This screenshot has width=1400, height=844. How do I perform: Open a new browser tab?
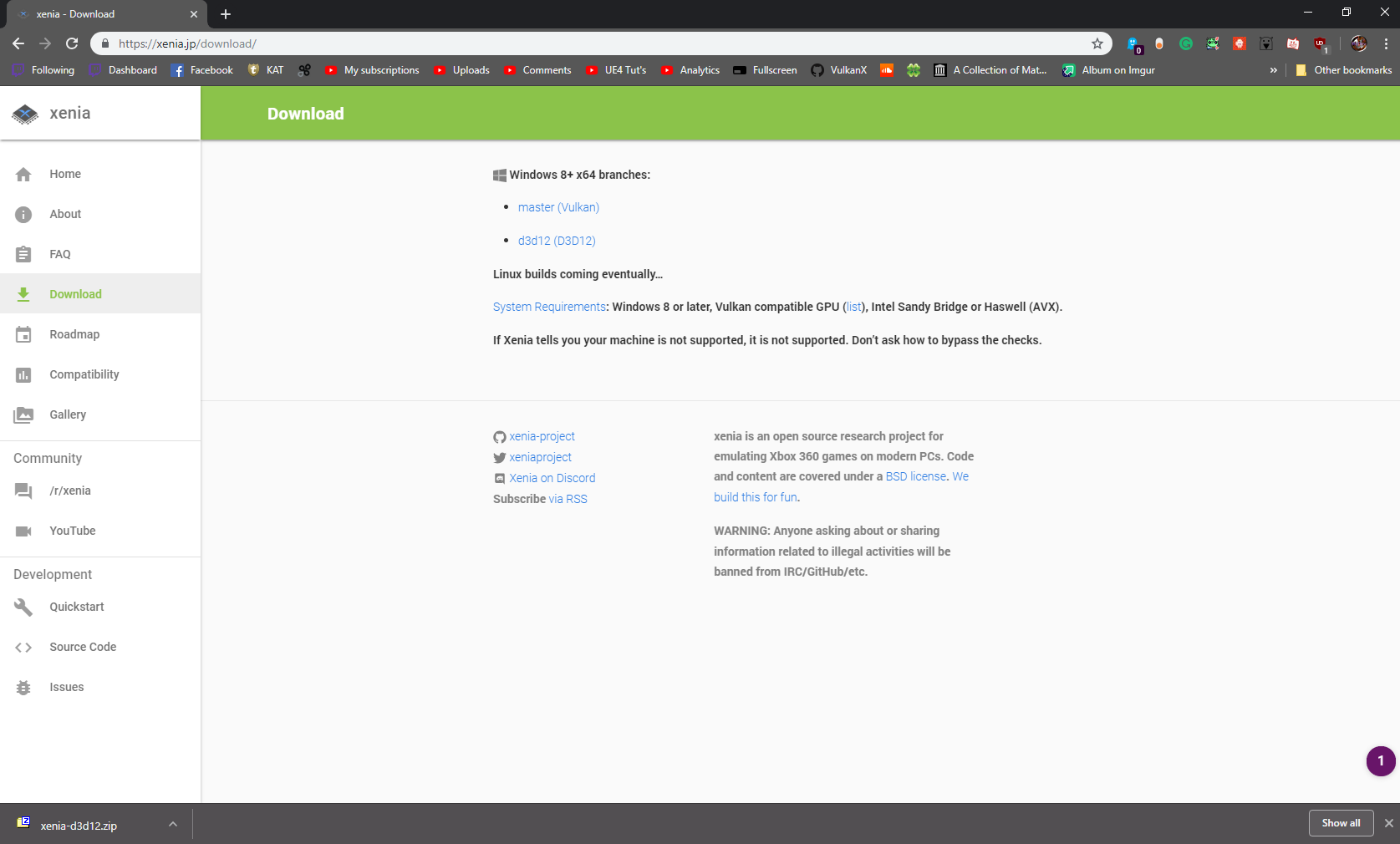click(x=226, y=14)
